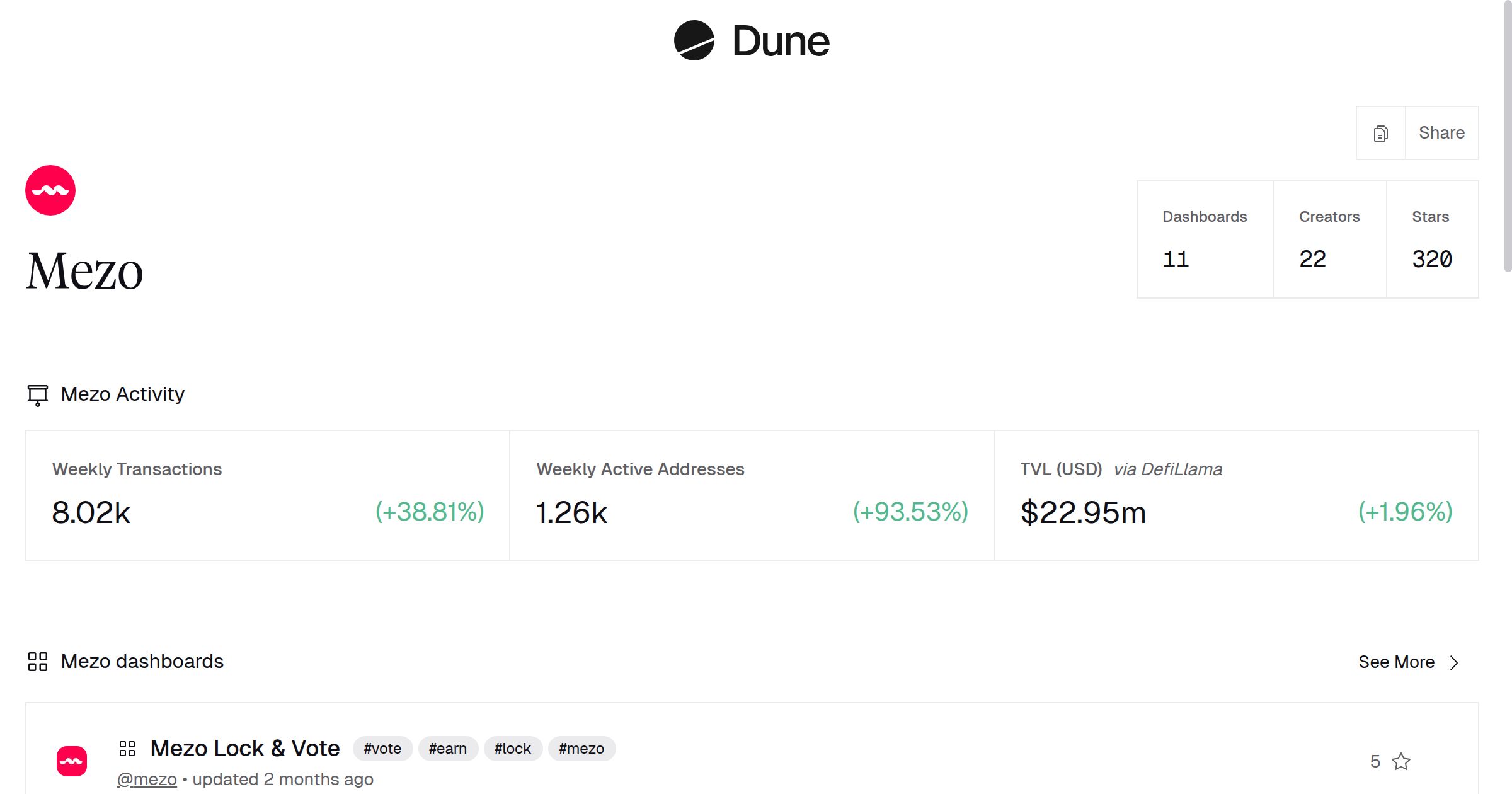Click the Mezo Lock & Vote dashboard icon
Image resolution: width=1512 pixels, height=794 pixels.
pos(127,749)
